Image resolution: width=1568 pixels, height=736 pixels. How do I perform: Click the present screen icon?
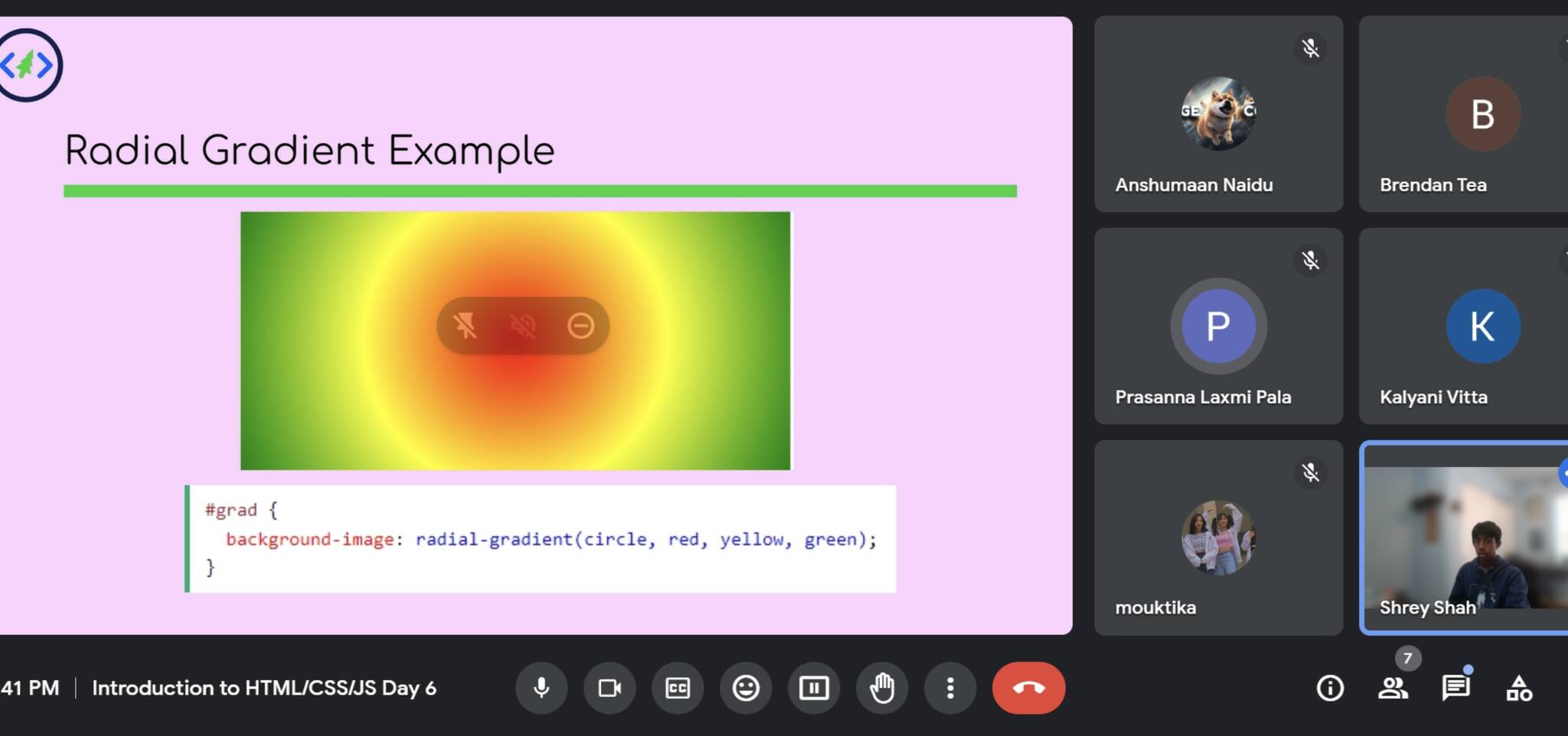[x=814, y=688]
